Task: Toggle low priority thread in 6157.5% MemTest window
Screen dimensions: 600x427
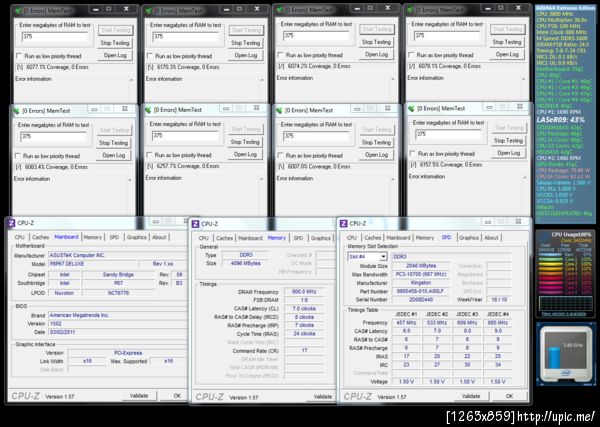Action: pyautogui.click(x=412, y=153)
